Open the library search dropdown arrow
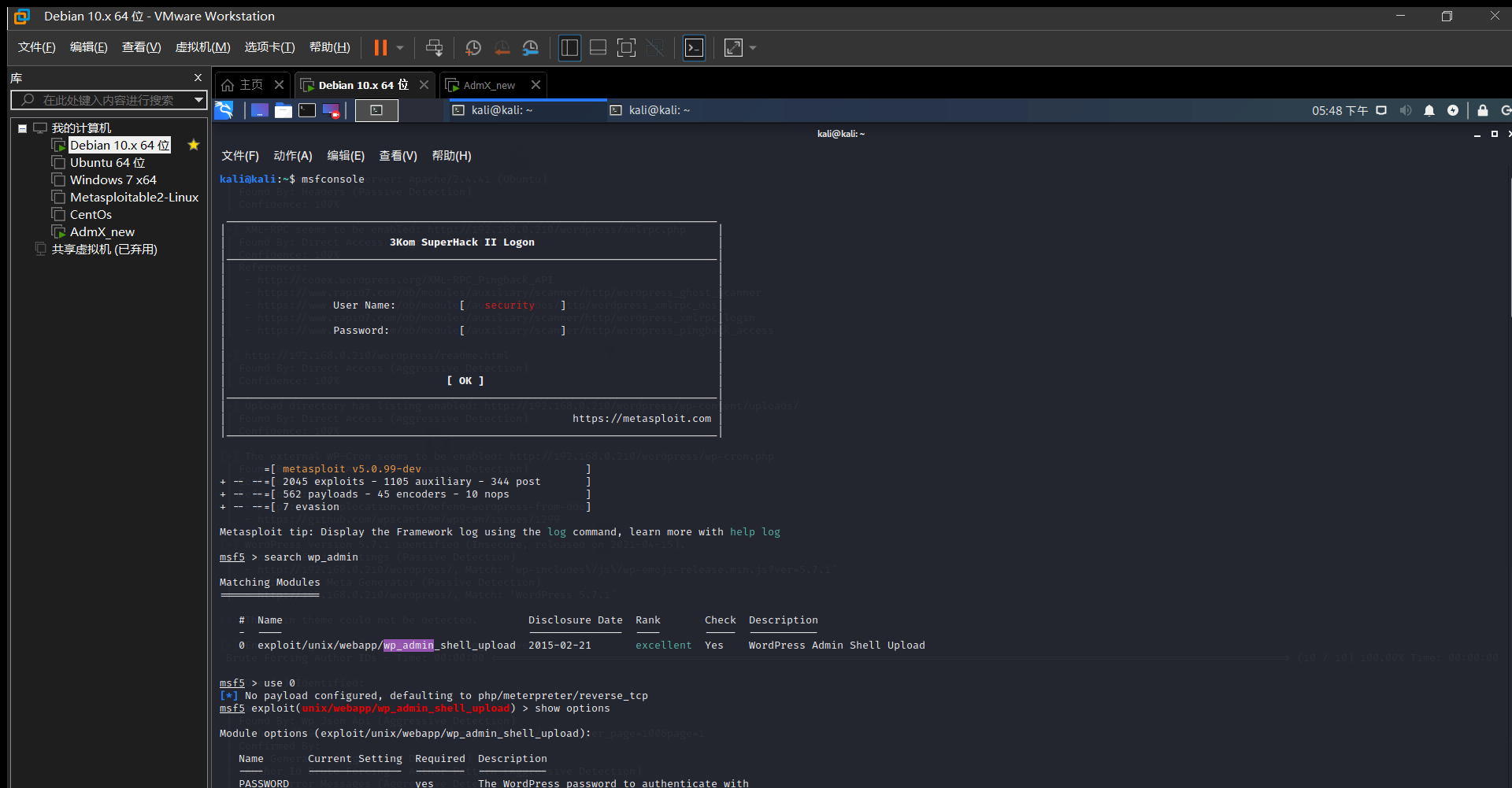Image resolution: width=1512 pixels, height=788 pixels. pyautogui.click(x=199, y=100)
